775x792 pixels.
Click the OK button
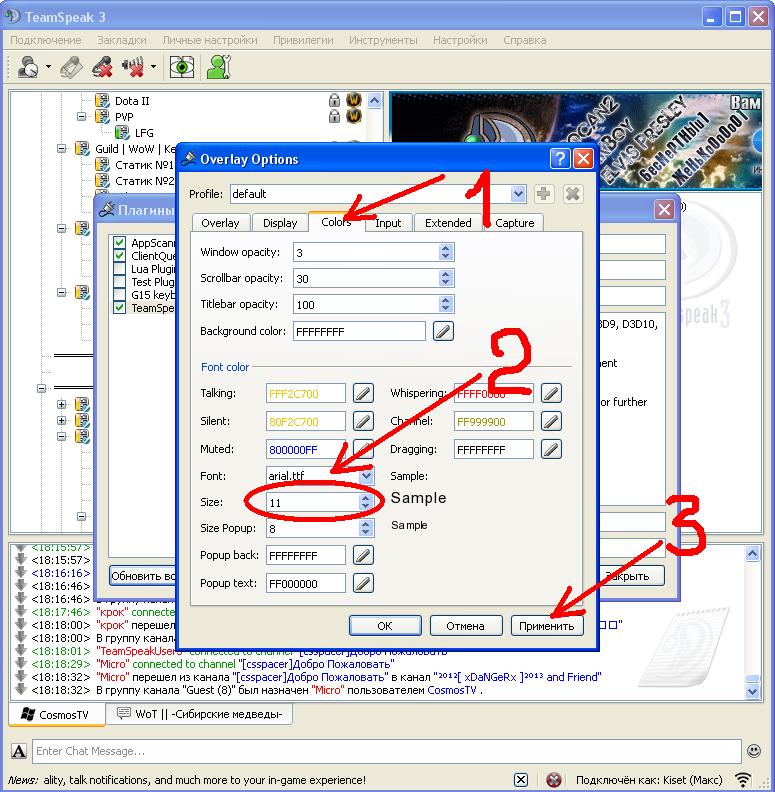tap(385, 626)
